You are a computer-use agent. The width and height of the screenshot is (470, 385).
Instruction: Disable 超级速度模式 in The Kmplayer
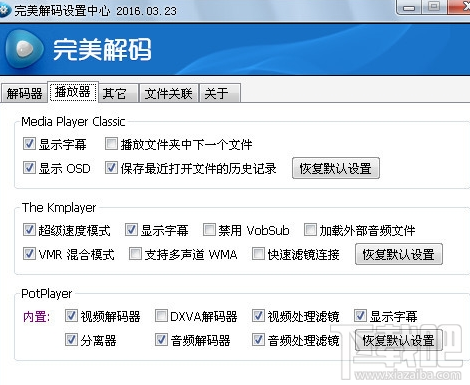tap(29, 230)
